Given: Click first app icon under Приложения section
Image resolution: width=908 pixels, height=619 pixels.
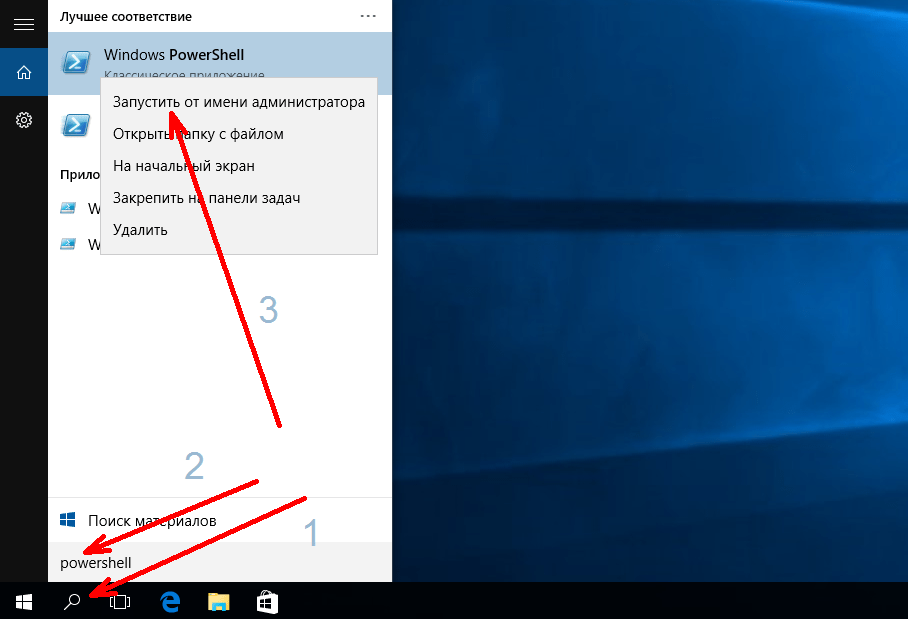Looking at the screenshot, I should click(68, 209).
